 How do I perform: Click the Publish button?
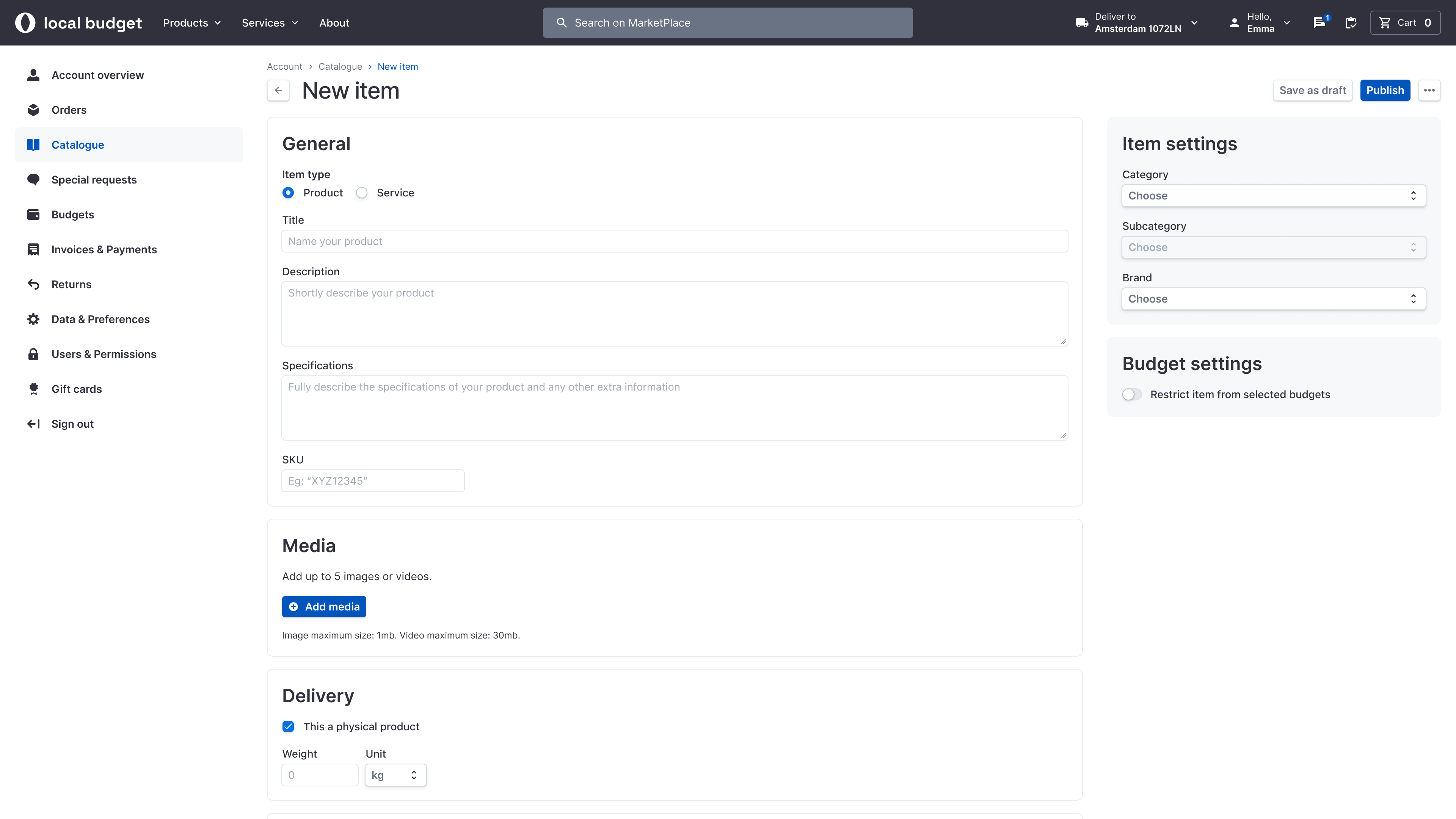(1384, 91)
